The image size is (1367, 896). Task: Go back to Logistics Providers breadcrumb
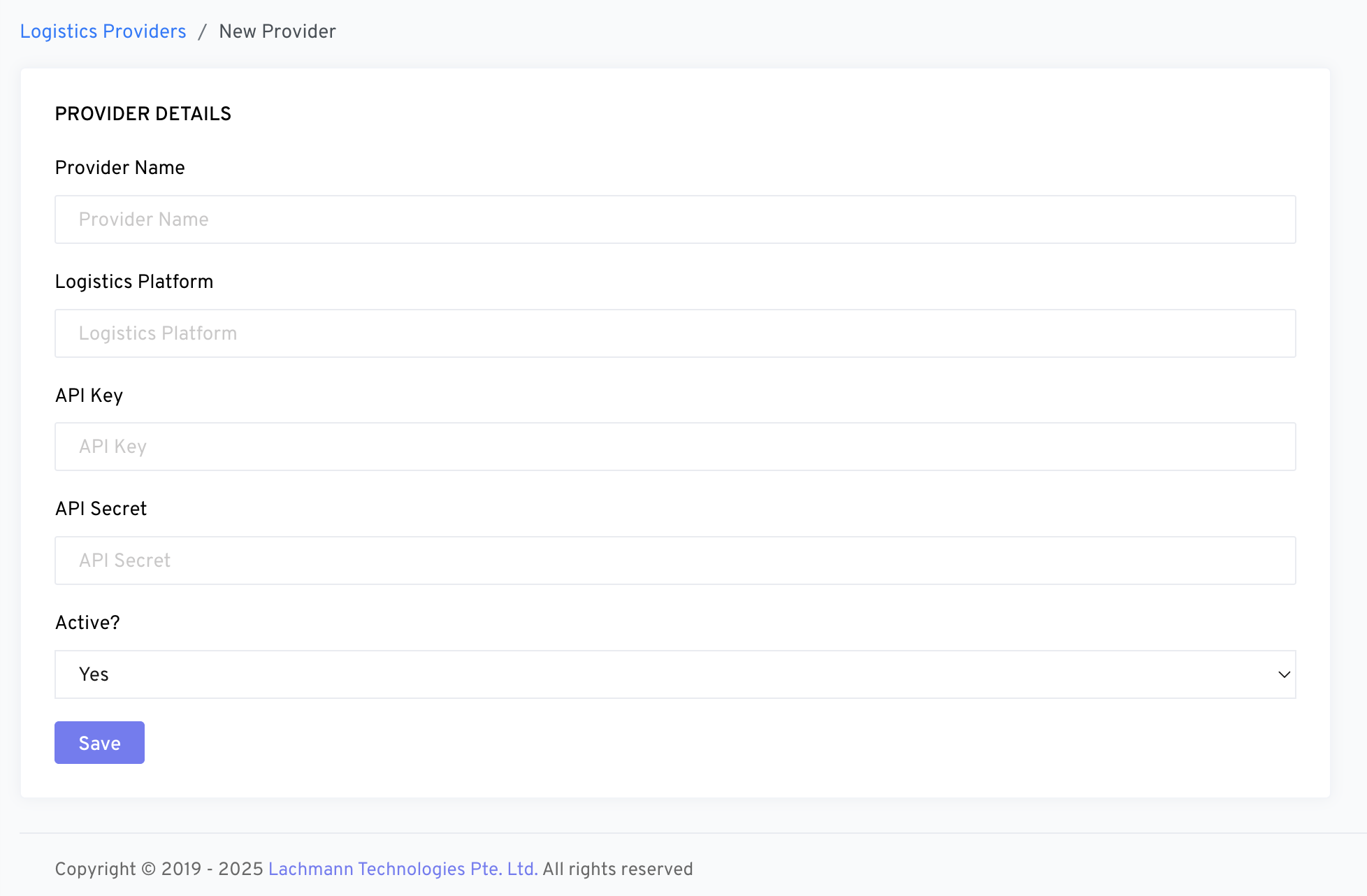103,31
